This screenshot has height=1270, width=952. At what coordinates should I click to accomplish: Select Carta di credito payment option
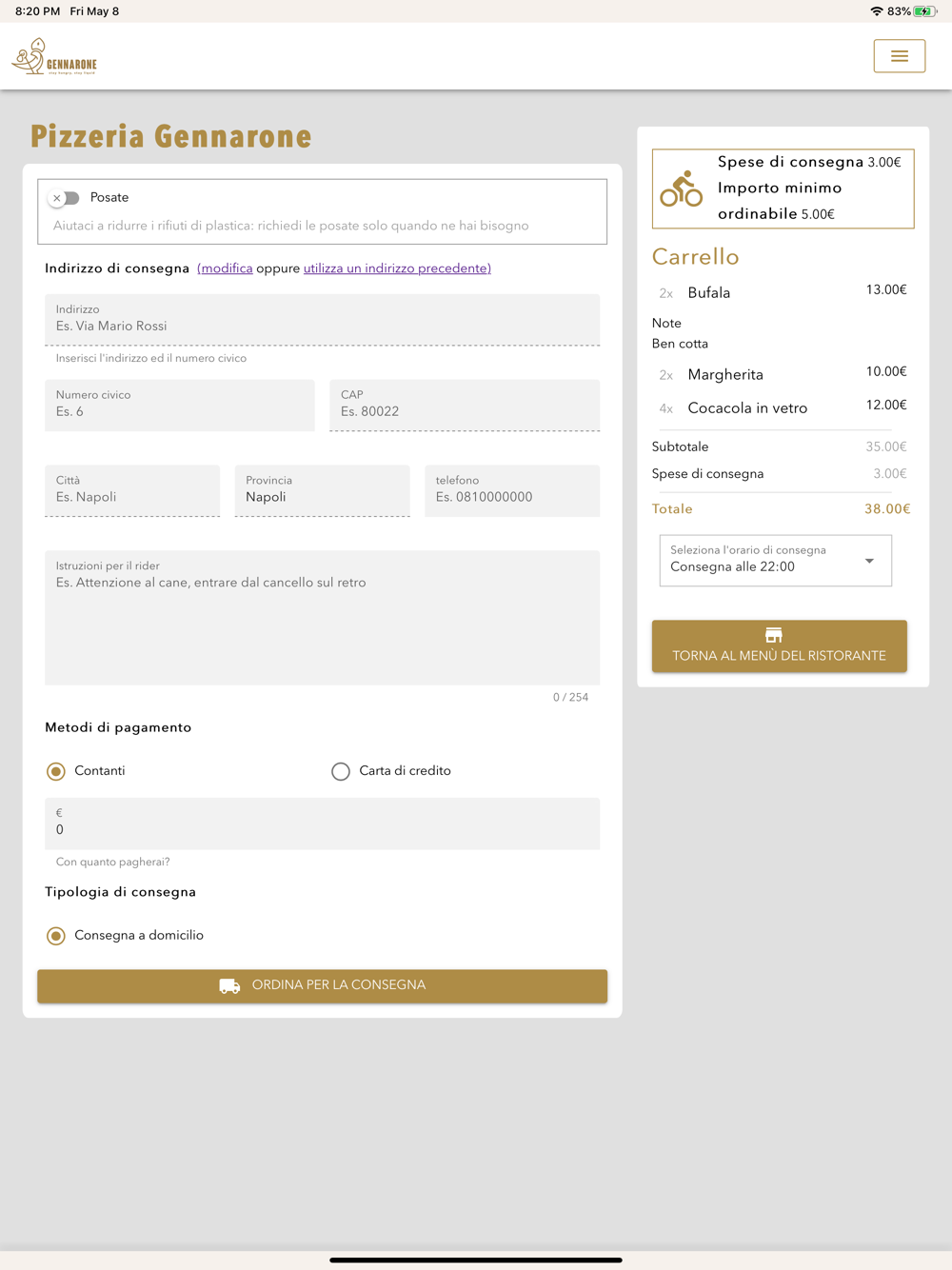point(341,771)
